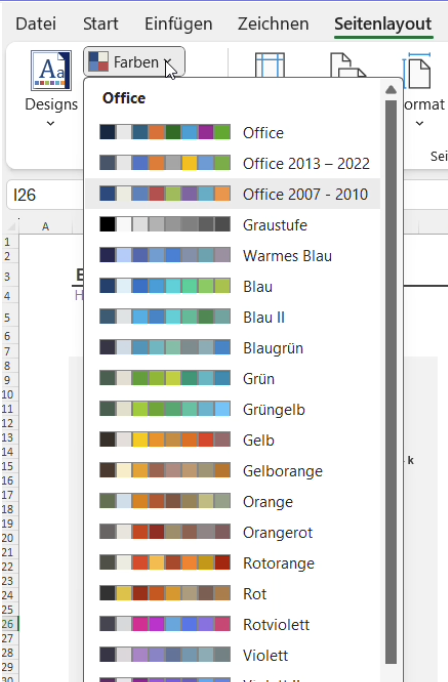Apply the Rotorange color scheme
The image size is (448, 682).
pos(233,563)
